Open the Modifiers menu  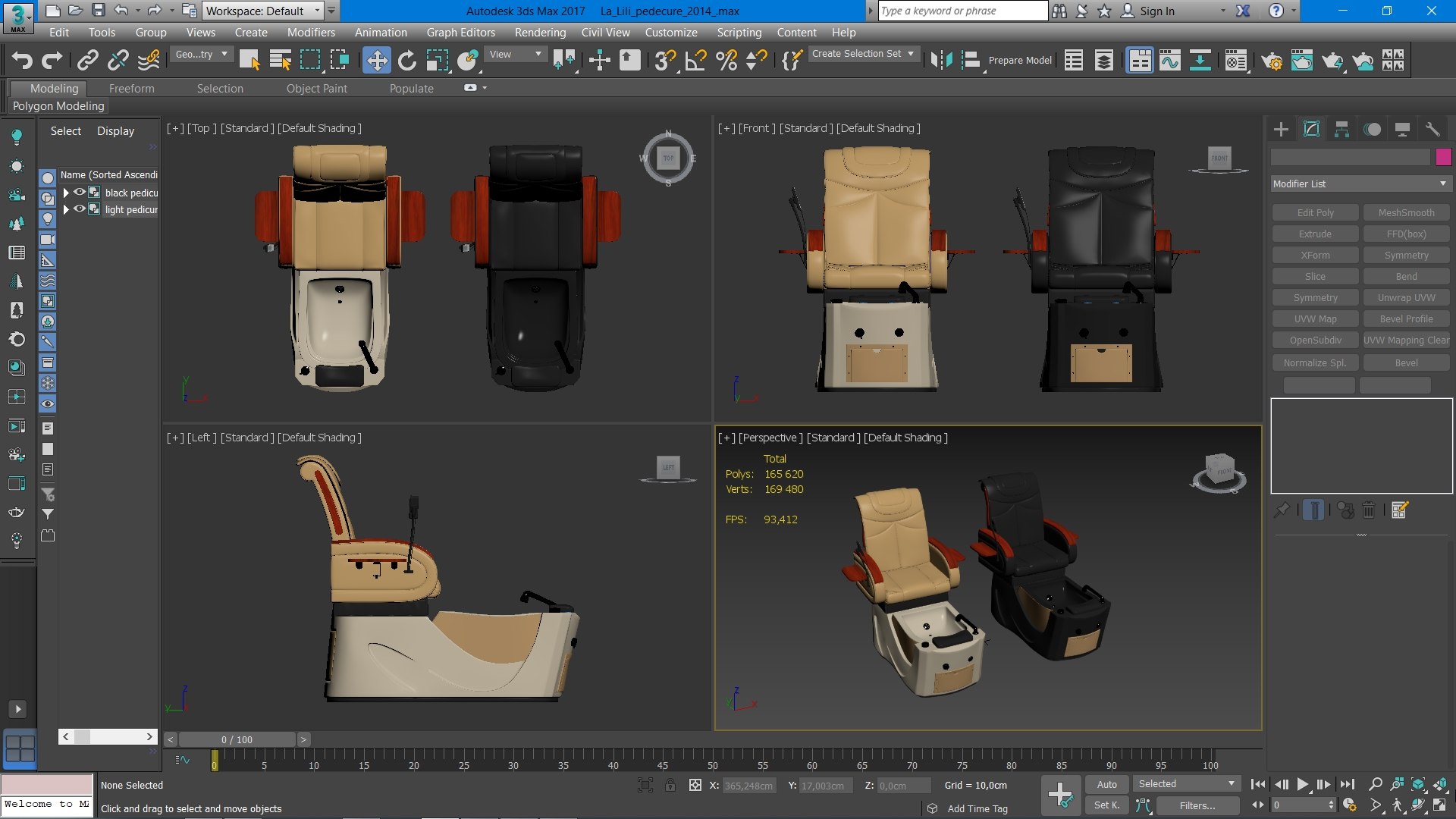311,32
